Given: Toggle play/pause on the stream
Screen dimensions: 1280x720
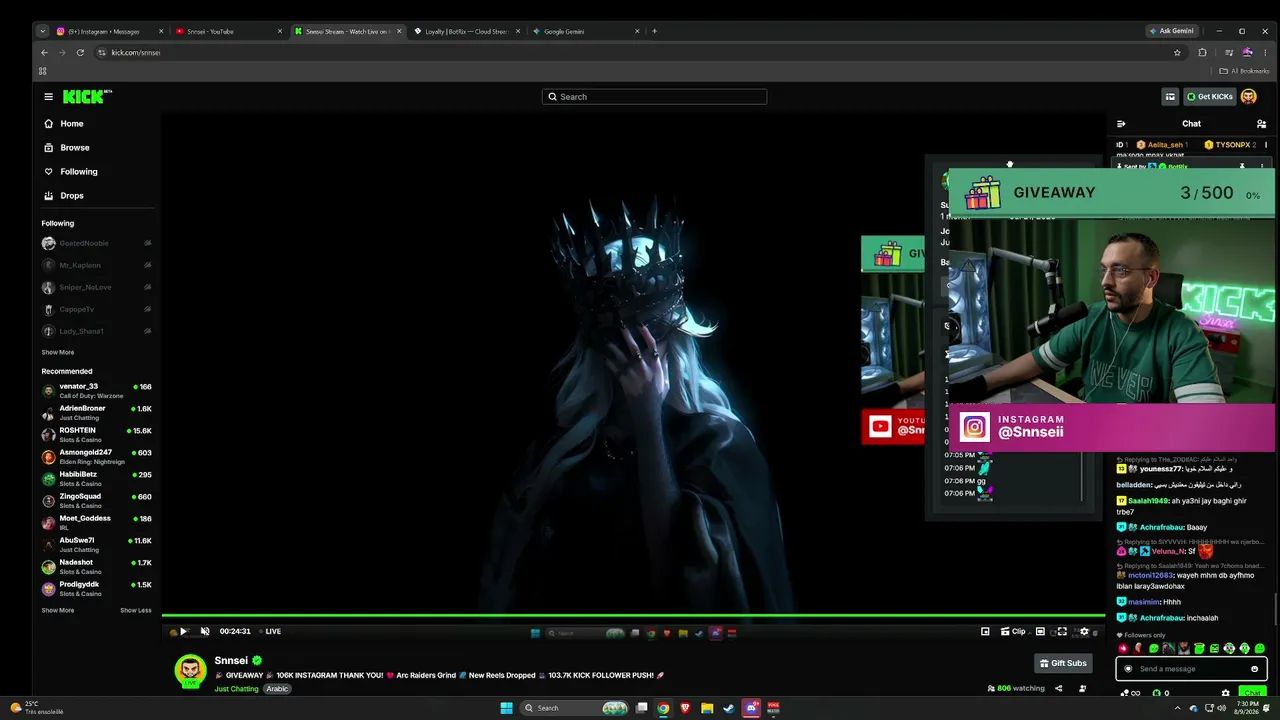Looking at the screenshot, I should pos(183,632).
